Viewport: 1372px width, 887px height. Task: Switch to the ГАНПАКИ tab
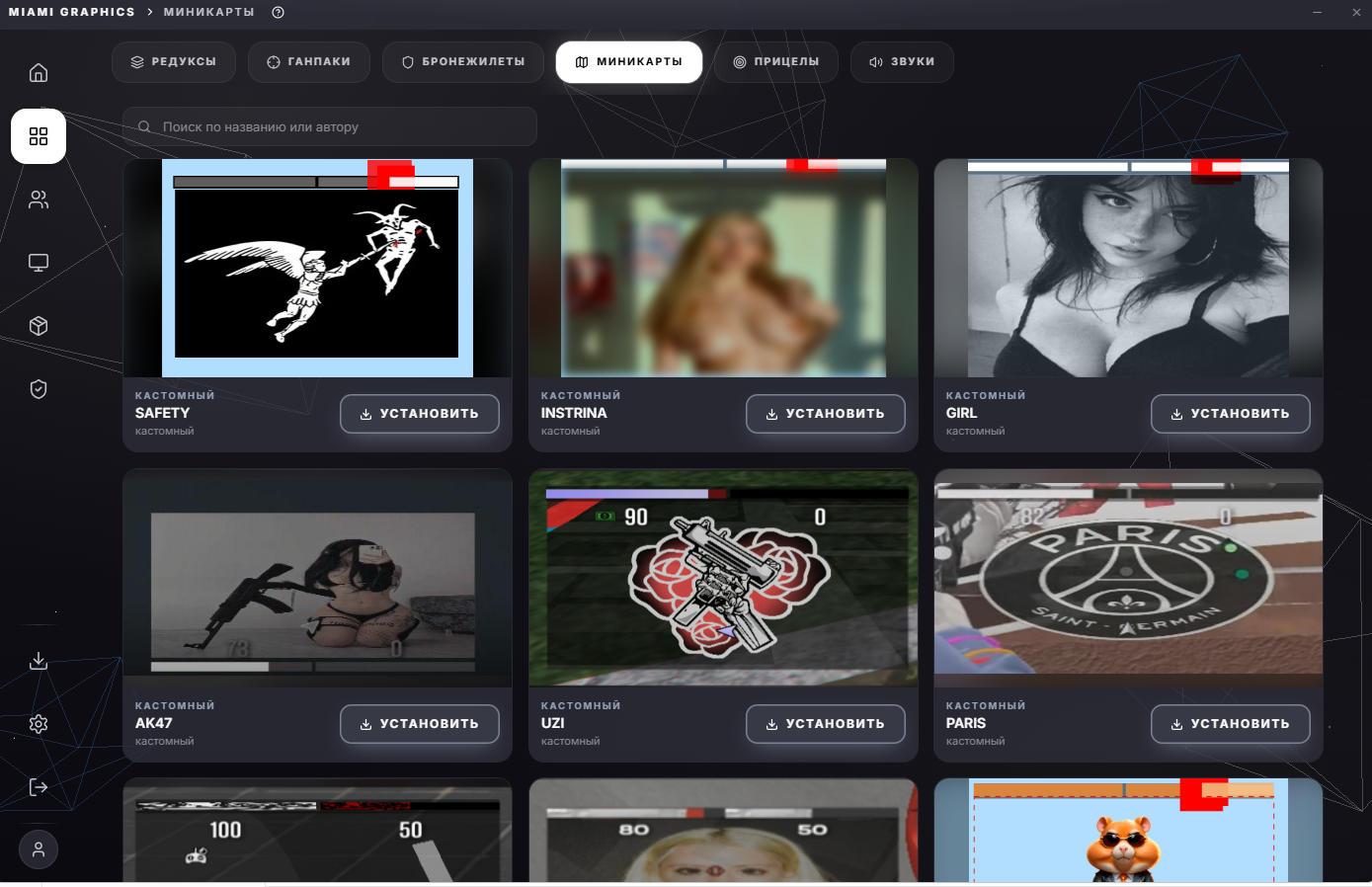pos(309,61)
